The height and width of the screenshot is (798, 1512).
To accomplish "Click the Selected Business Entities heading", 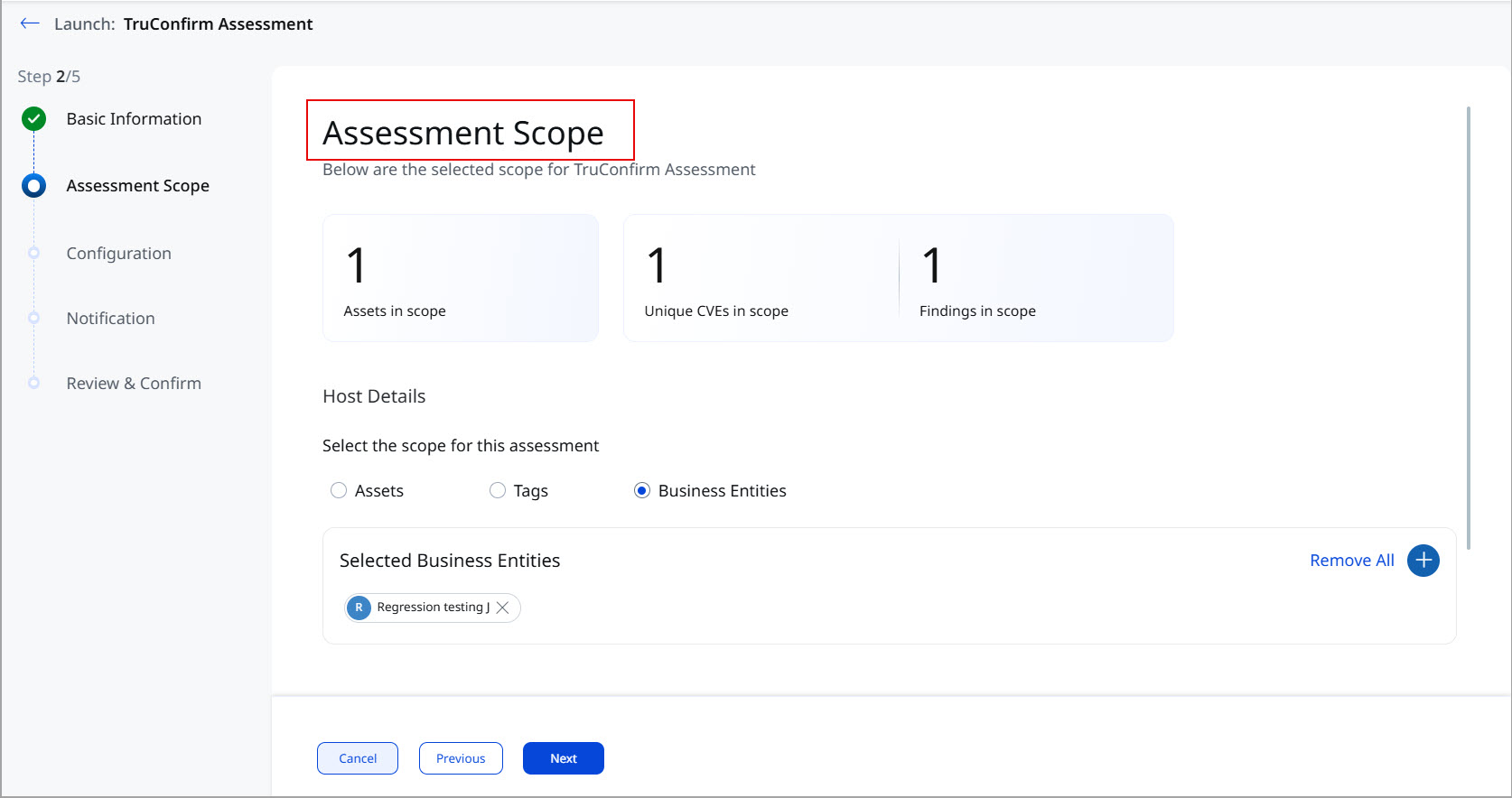I will (450, 561).
